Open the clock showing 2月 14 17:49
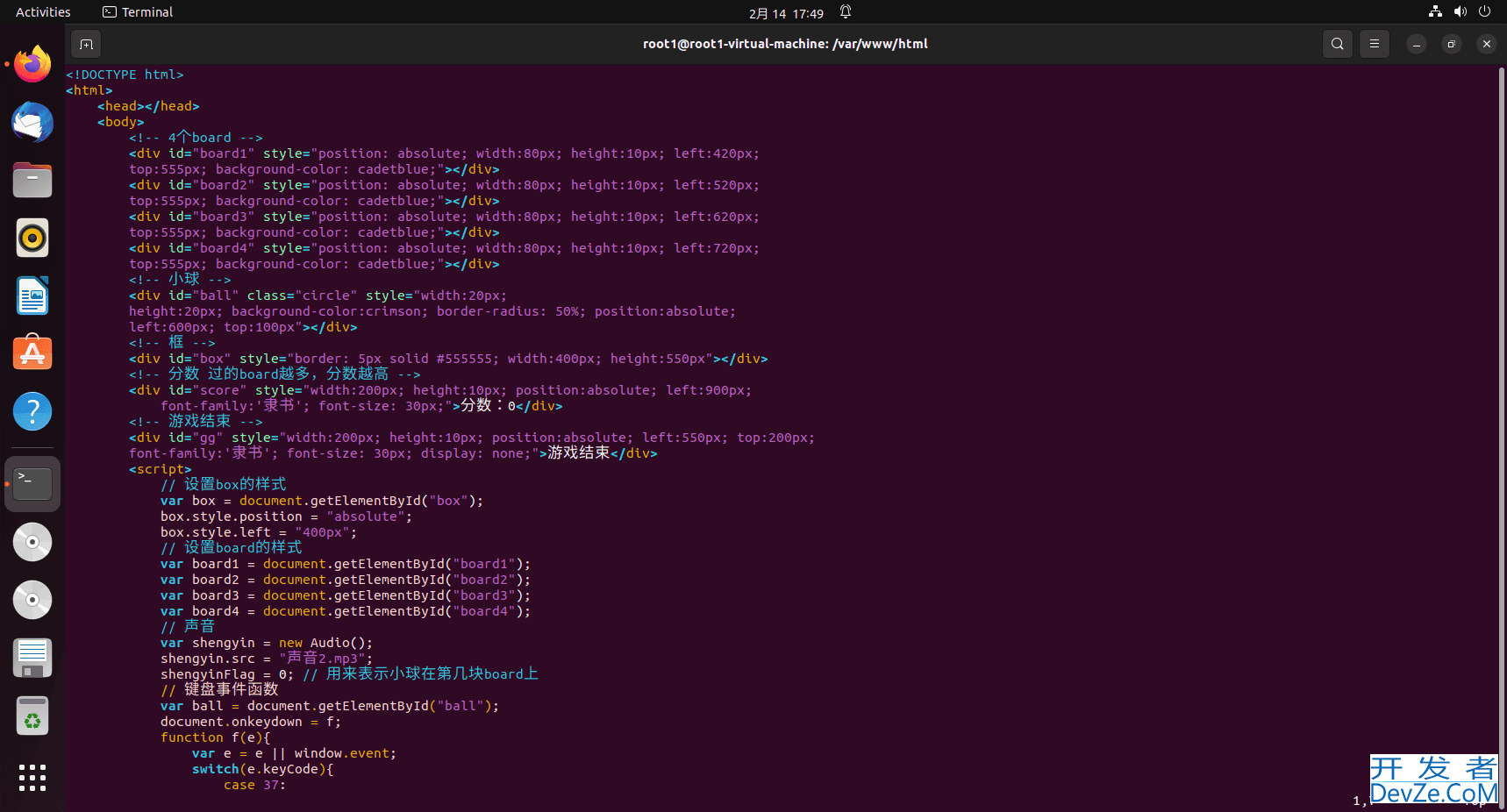Image resolution: width=1507 pixels, height=812 pixels. point(786,13)
